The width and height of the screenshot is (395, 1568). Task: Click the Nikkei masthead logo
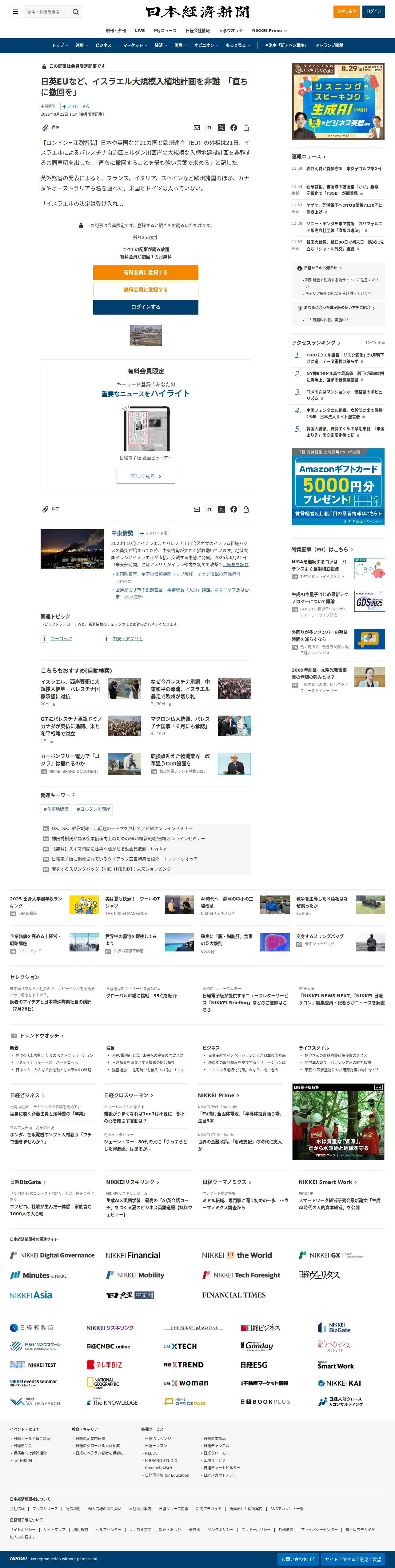pos(197,12)
